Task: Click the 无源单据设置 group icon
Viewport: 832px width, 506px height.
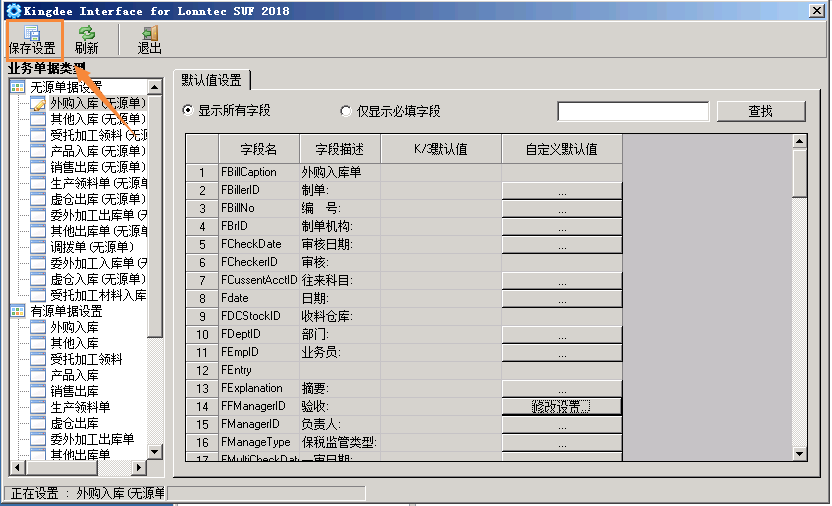Action: 18,87
